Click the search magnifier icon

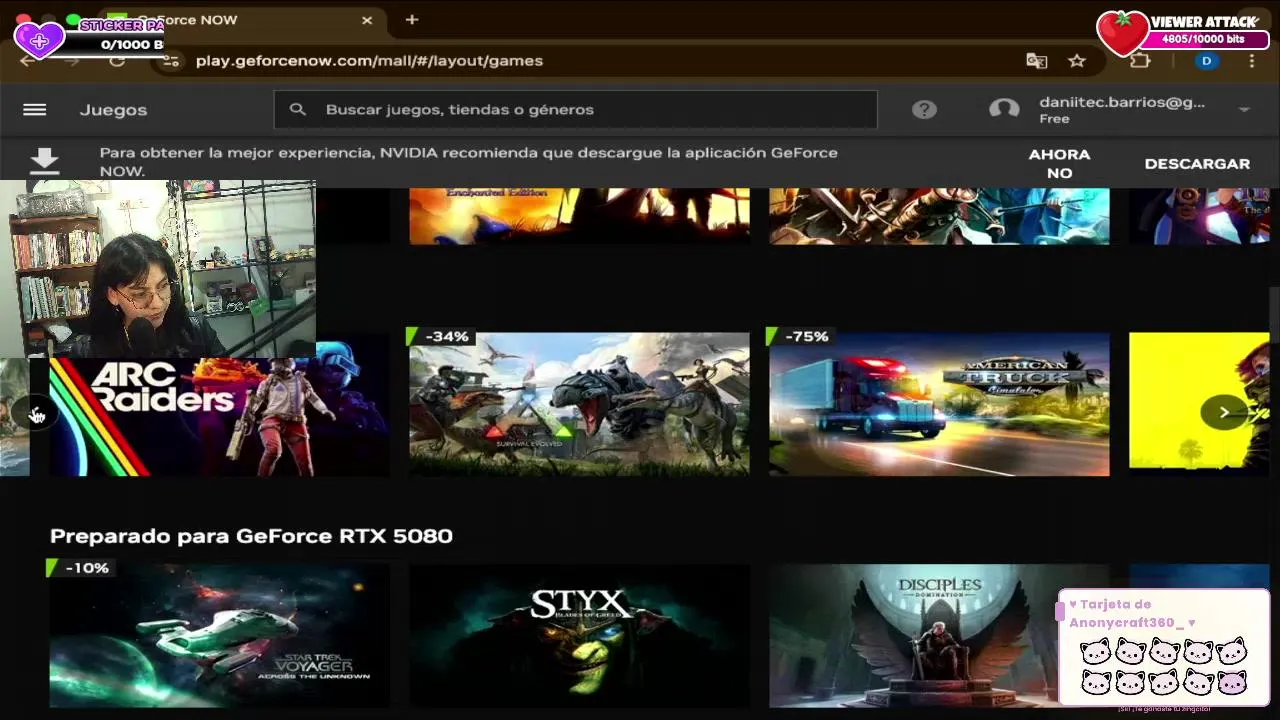point(297,109)
